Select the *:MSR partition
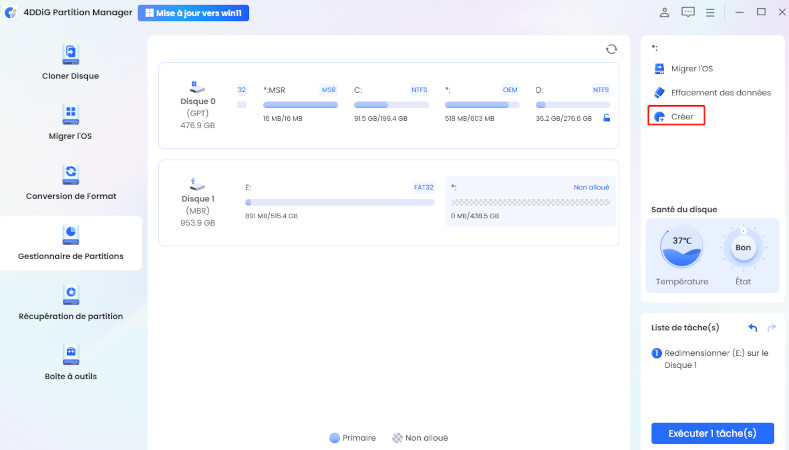Screen dimensions: 789x450 300,104
